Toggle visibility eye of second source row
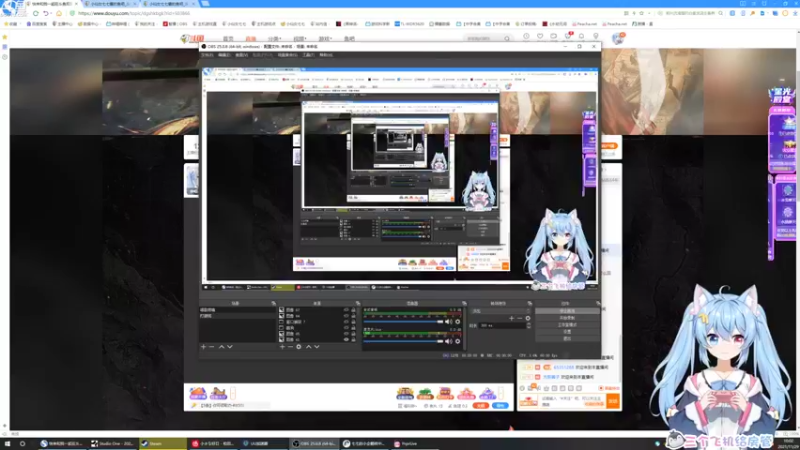This screenshot has width=800, height=450. (346, 316)
